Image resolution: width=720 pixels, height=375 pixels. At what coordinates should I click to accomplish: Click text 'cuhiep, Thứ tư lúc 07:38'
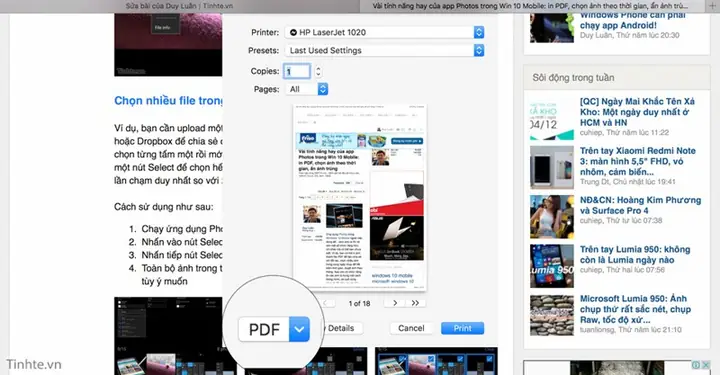point(621,221)
